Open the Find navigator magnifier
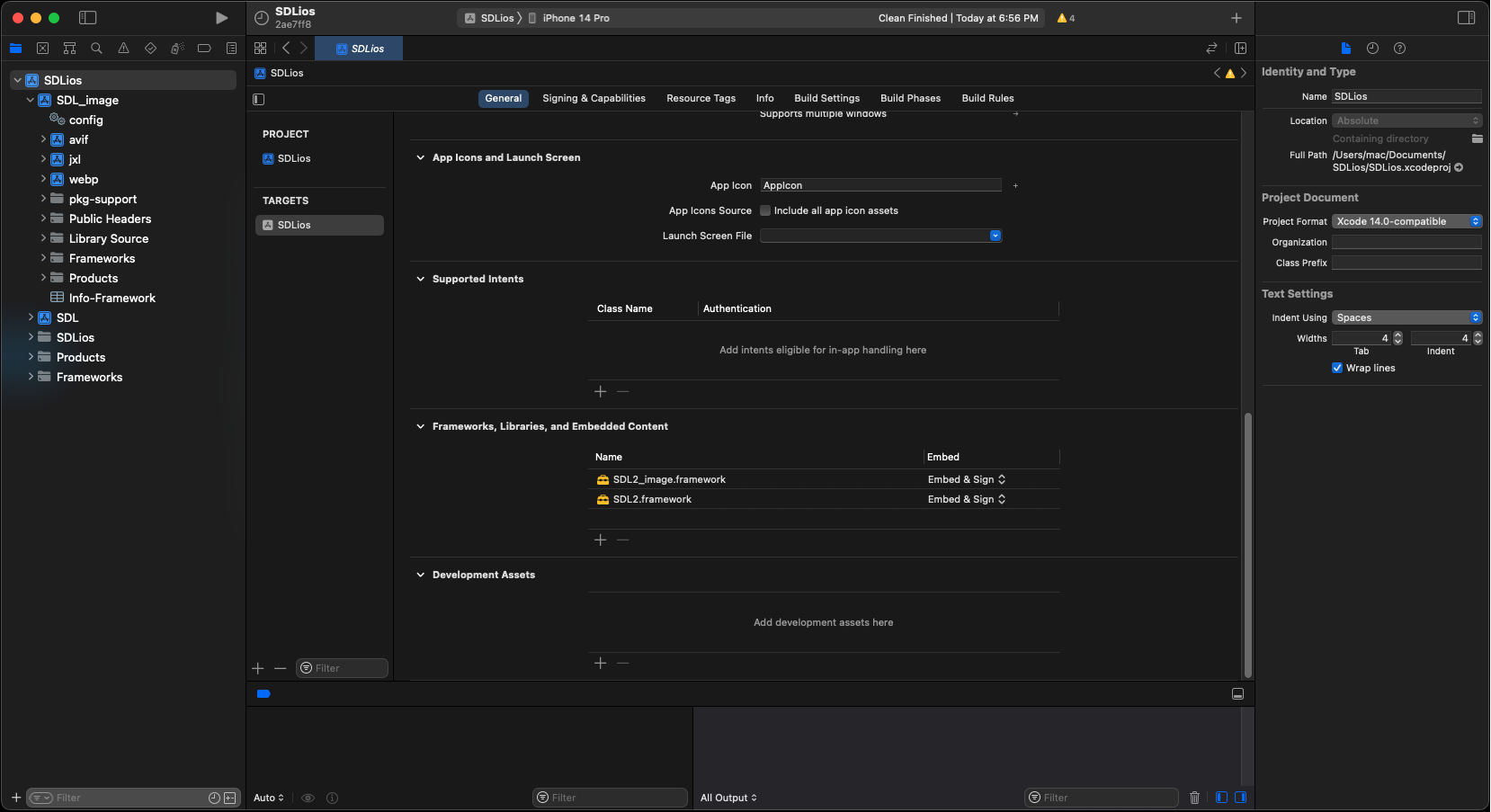 coord(96,49)
